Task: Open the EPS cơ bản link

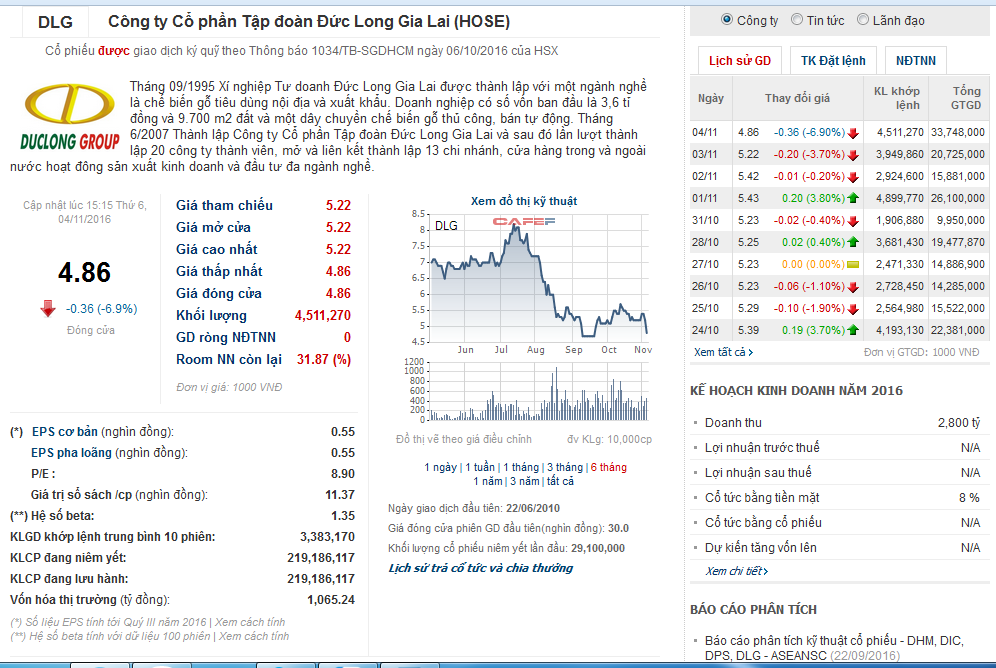Action: 65,432
